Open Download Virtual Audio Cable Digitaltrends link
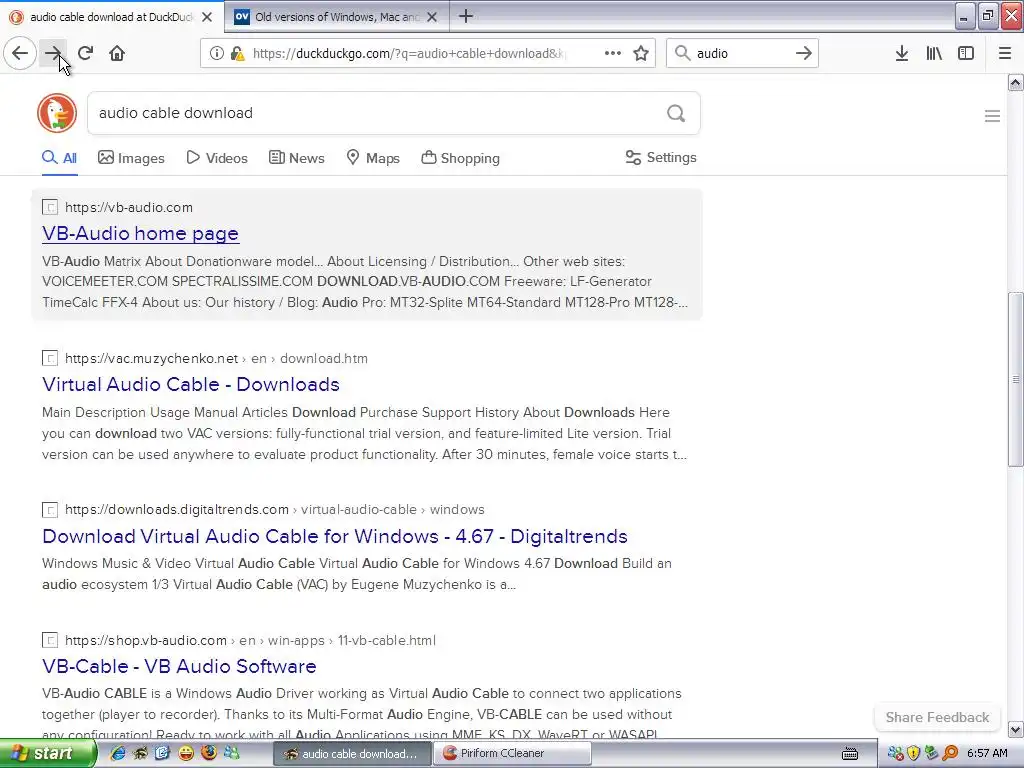Image resolution: width=1024 pixels, height=768 pixels. (334, 536)
